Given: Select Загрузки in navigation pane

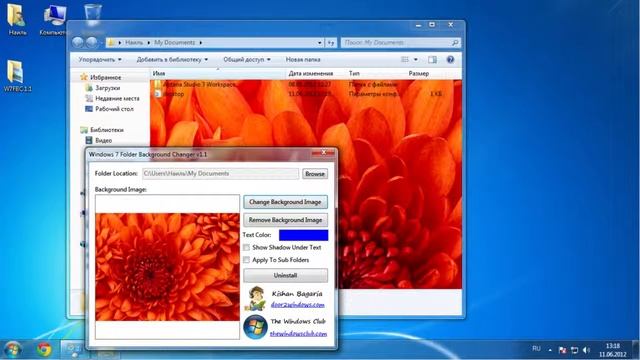Looking at the screenshot, I should [107, 88].
